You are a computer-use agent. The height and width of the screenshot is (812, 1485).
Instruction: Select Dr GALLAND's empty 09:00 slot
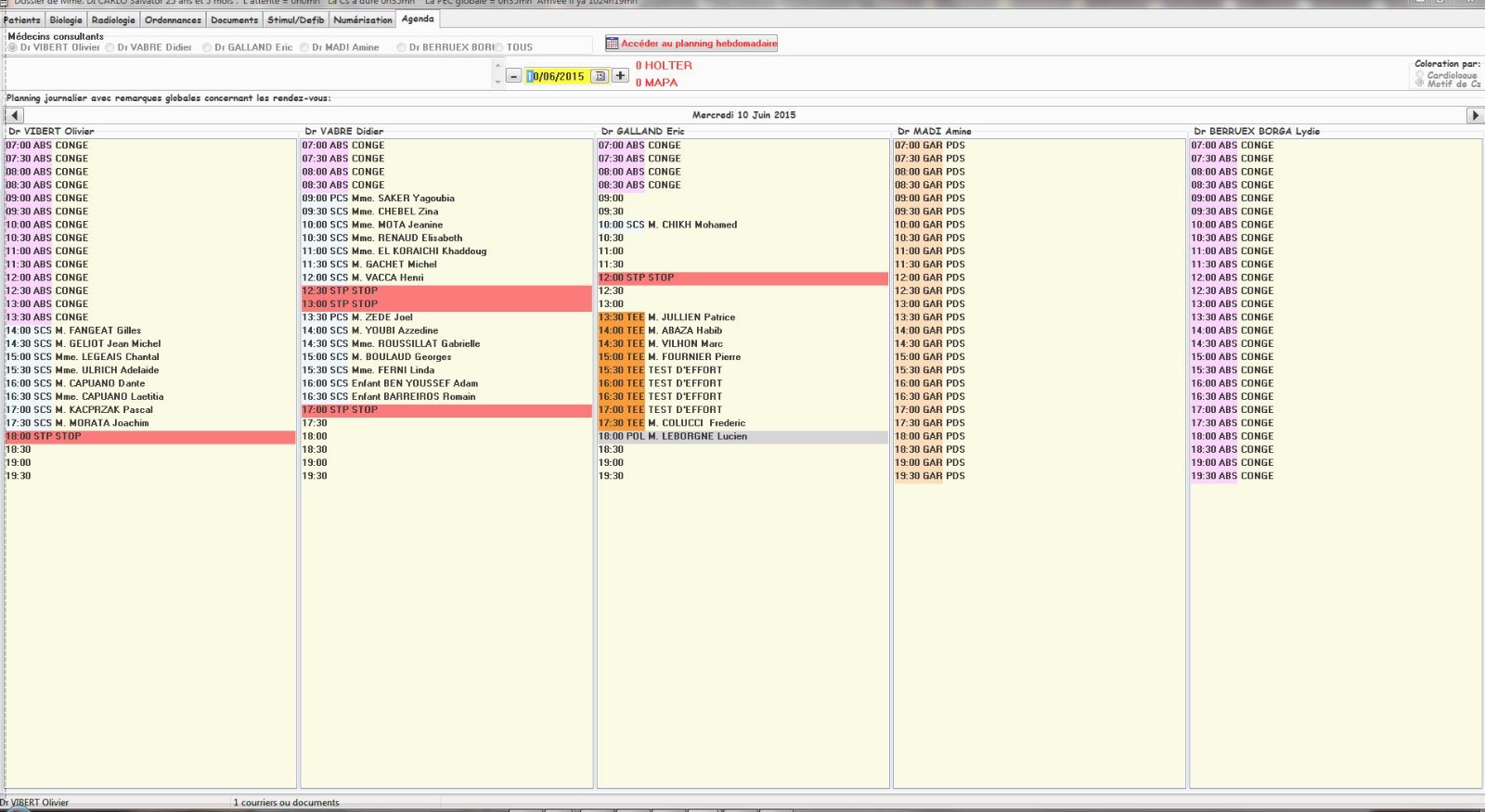click(742, 198)
